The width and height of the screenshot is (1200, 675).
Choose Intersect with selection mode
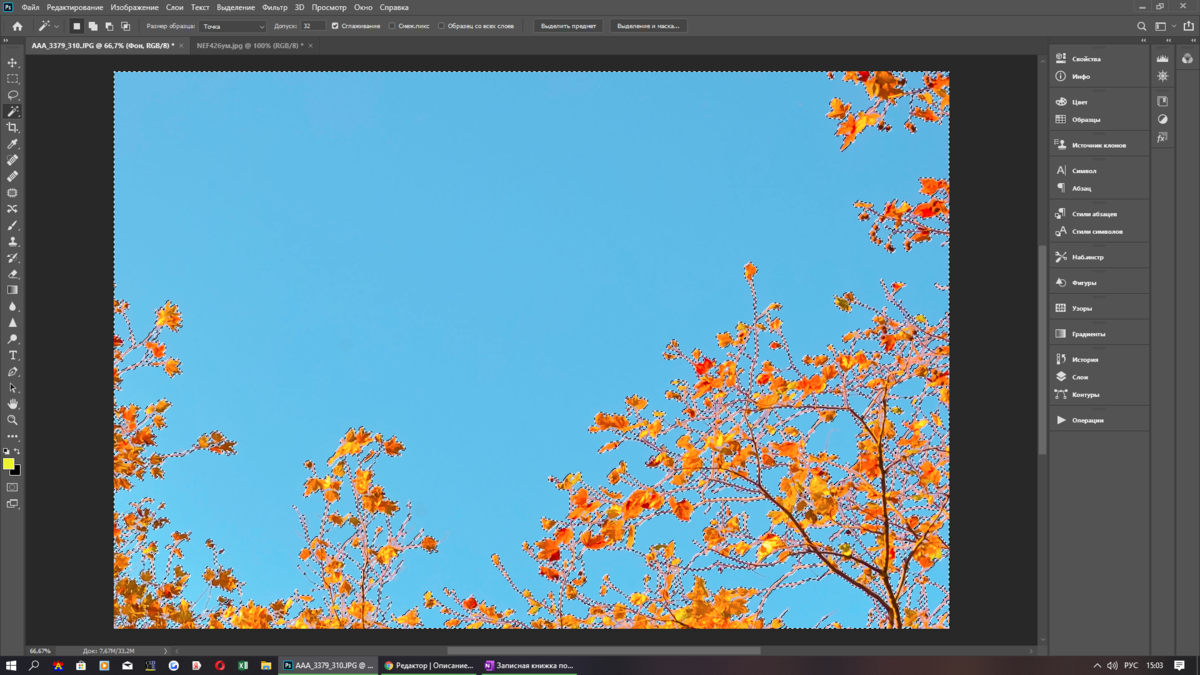click(125, 26)
